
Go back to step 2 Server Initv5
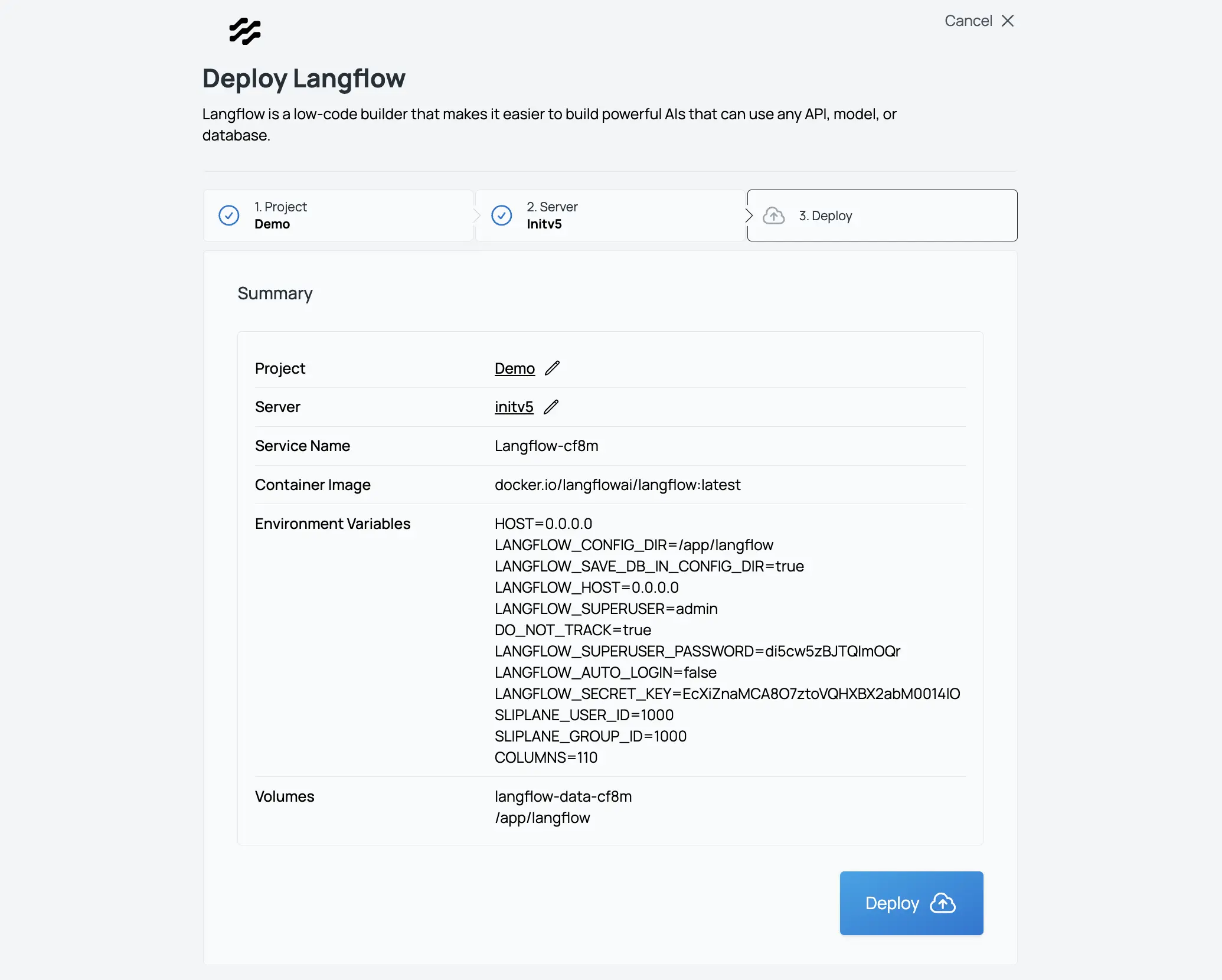pyautogui.click(x=610, y=215)
